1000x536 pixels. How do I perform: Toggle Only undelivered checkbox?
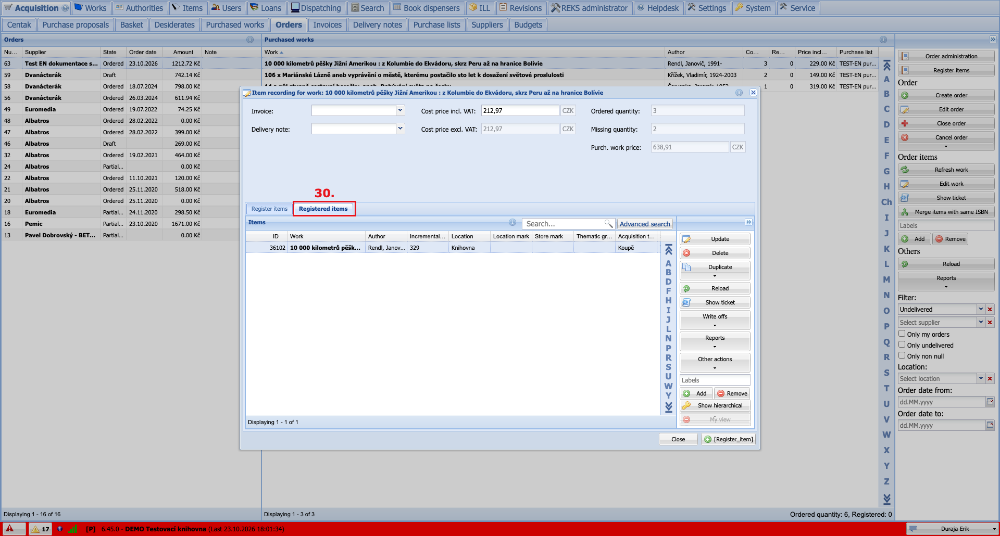[902, 345]
